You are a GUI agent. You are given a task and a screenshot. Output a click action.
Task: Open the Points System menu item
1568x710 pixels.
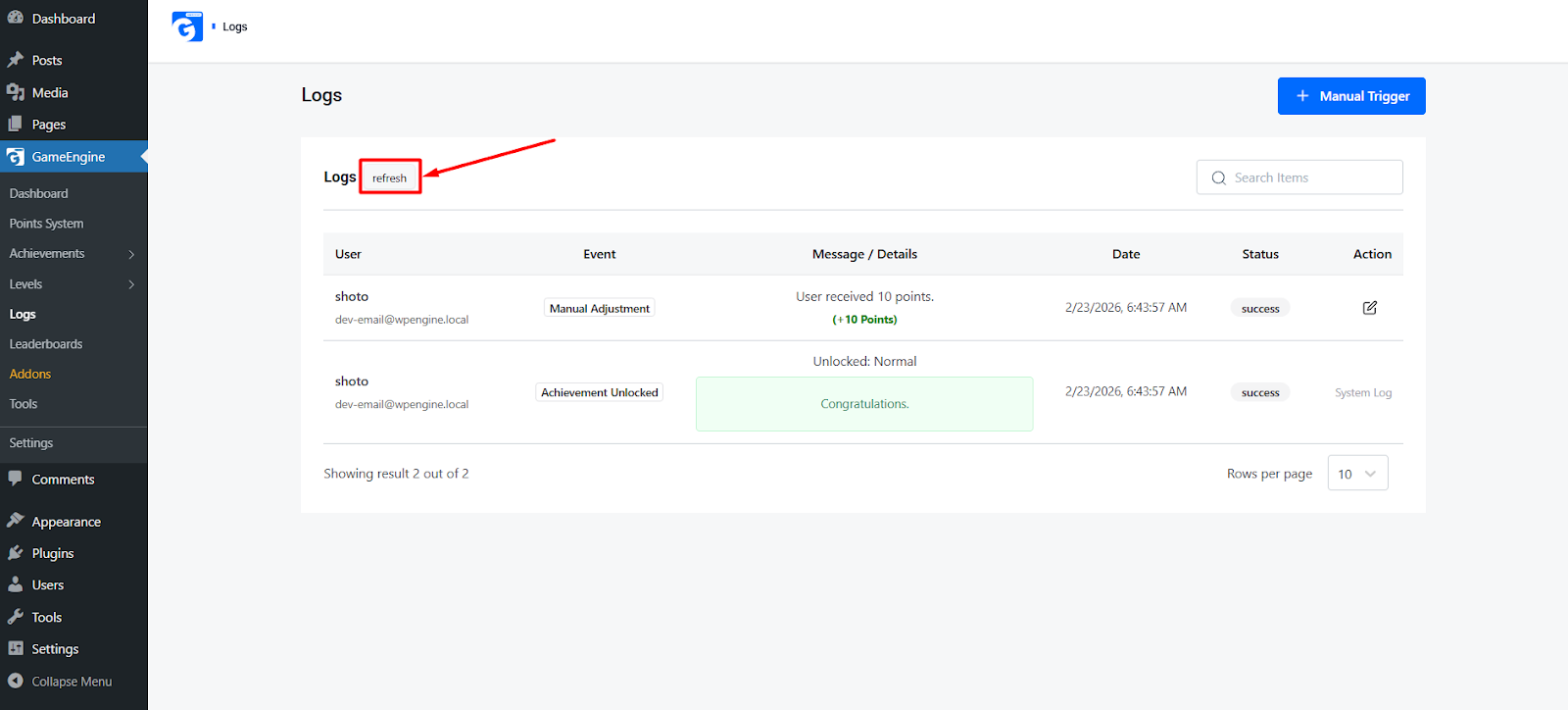tap(47, 224)
